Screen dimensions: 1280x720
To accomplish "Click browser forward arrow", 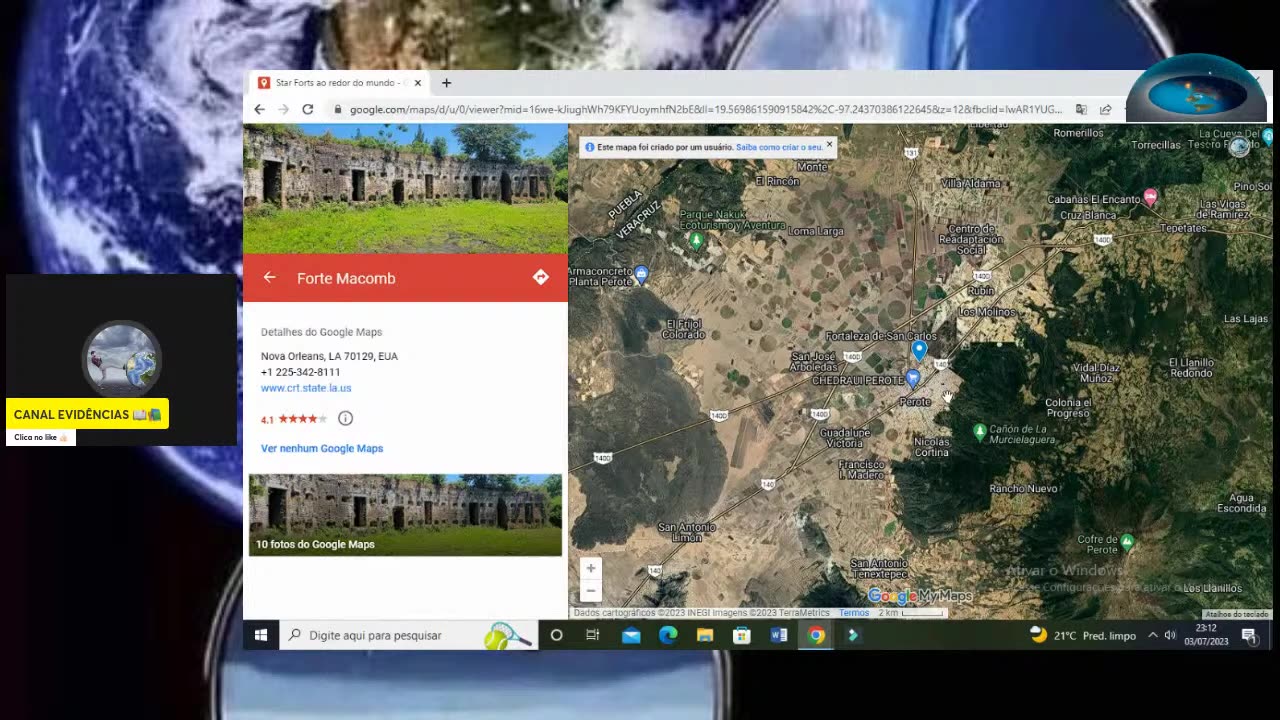I will 284,109.
